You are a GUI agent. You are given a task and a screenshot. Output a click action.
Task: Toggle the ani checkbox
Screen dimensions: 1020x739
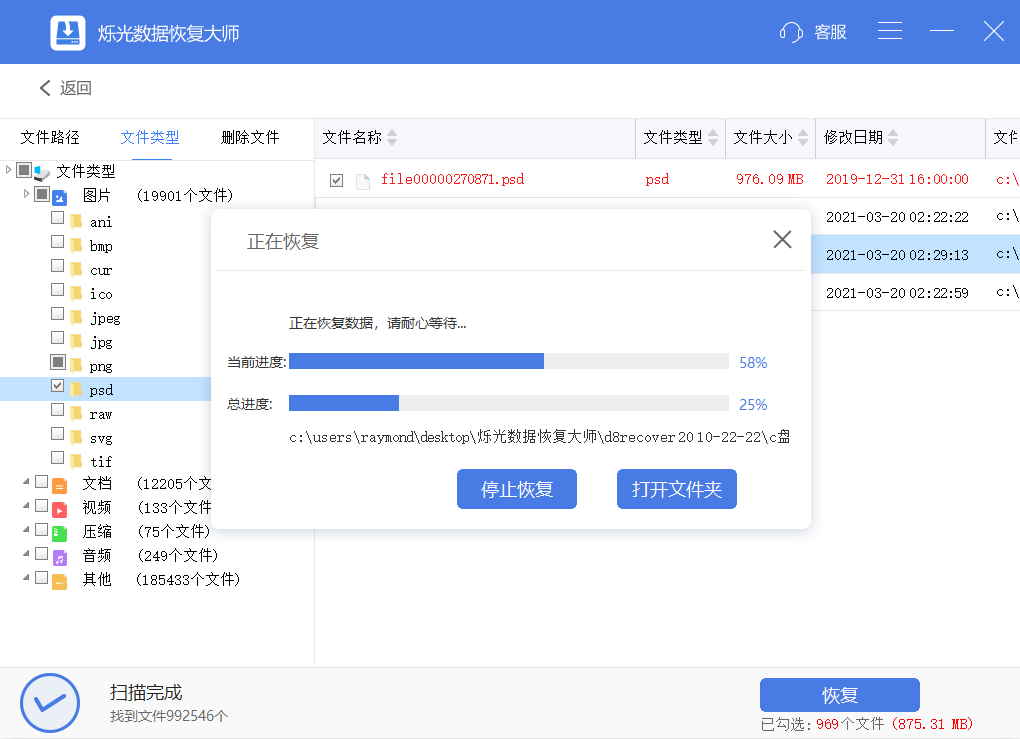(x=57, y=218)
